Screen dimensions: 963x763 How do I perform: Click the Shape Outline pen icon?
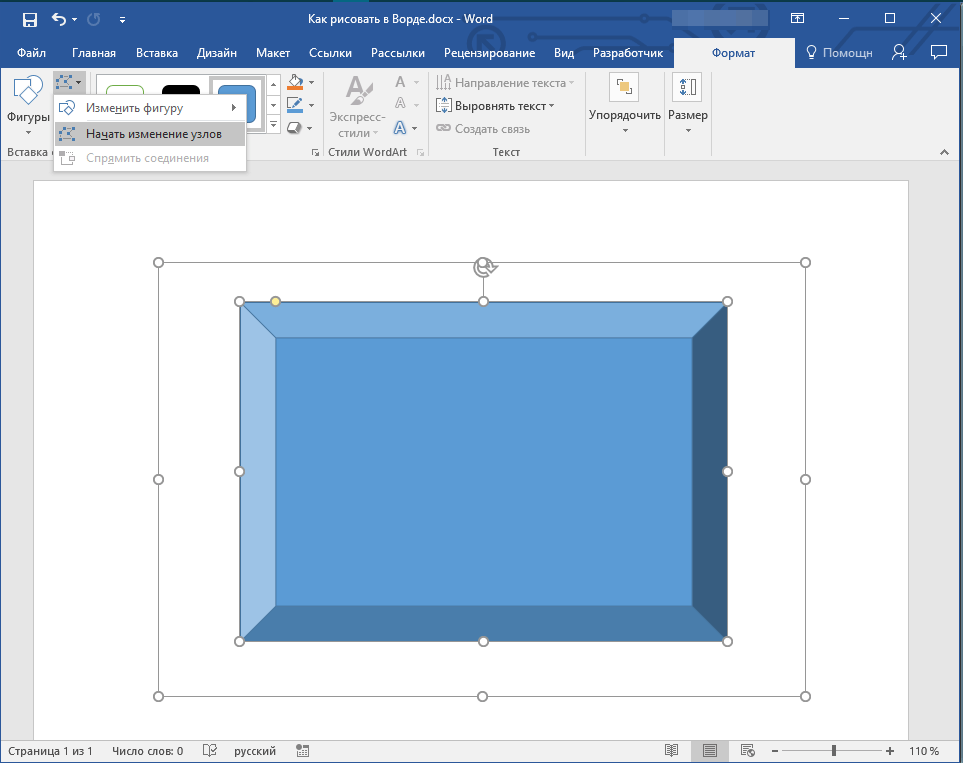click(294, 105)
